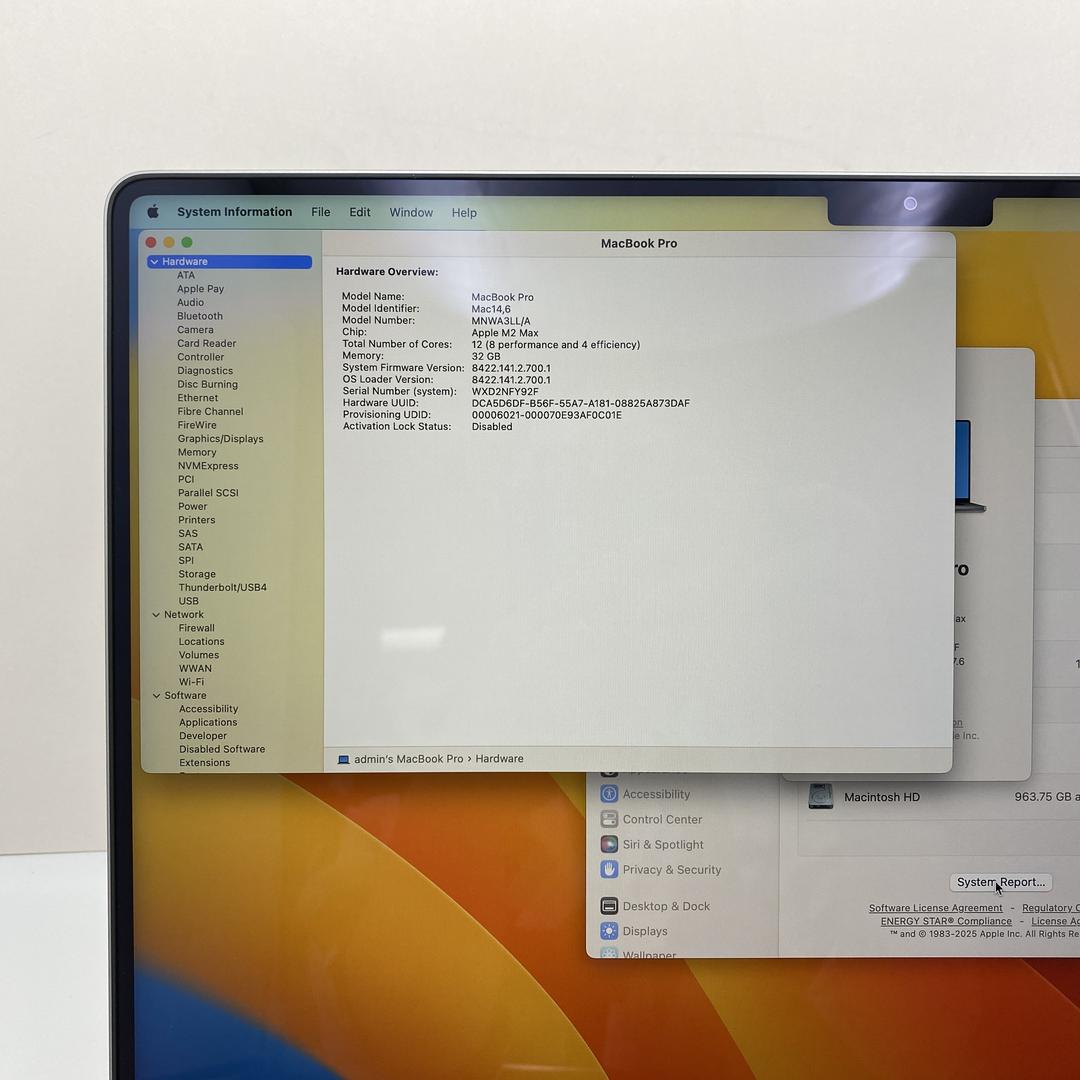Open the System Information app menu

[234, 212]
